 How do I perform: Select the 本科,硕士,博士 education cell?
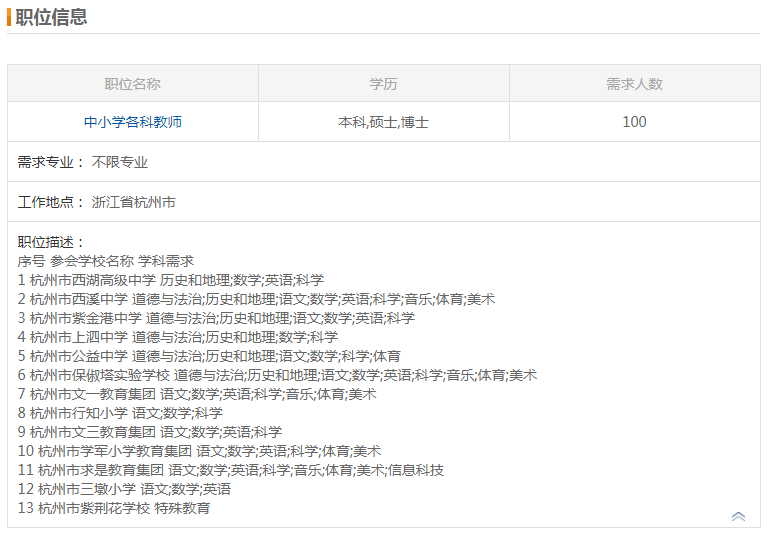click(x=384, y=122)
